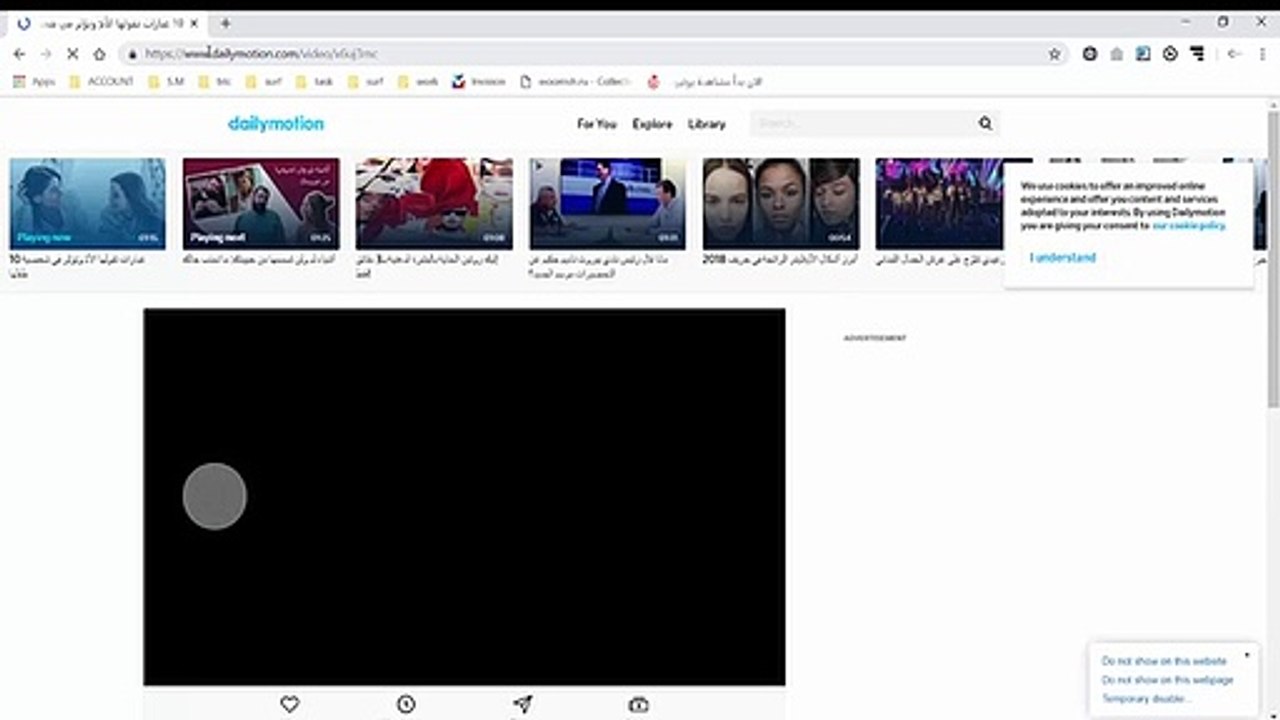Screen dimensions: 1280x720
Task: Open the Invision bookmark
Action: tap(479, 82)
